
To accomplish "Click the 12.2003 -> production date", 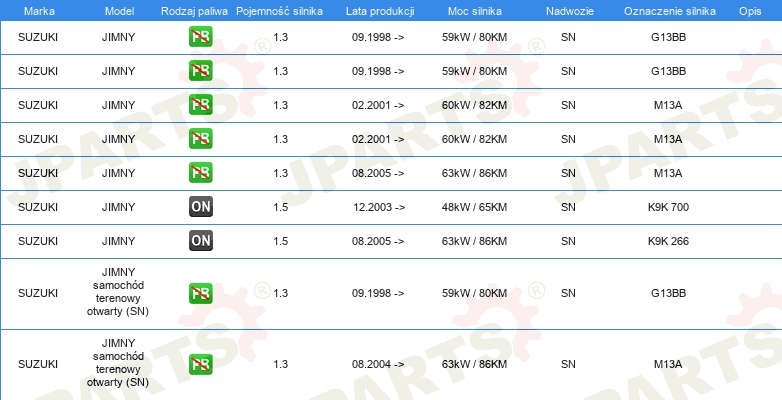I will [x=379, y=207].
